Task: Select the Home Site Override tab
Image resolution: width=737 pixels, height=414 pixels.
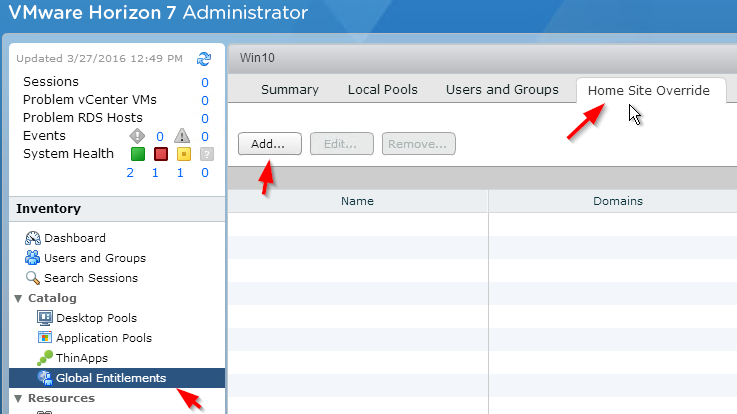Action: coord(649,90)
